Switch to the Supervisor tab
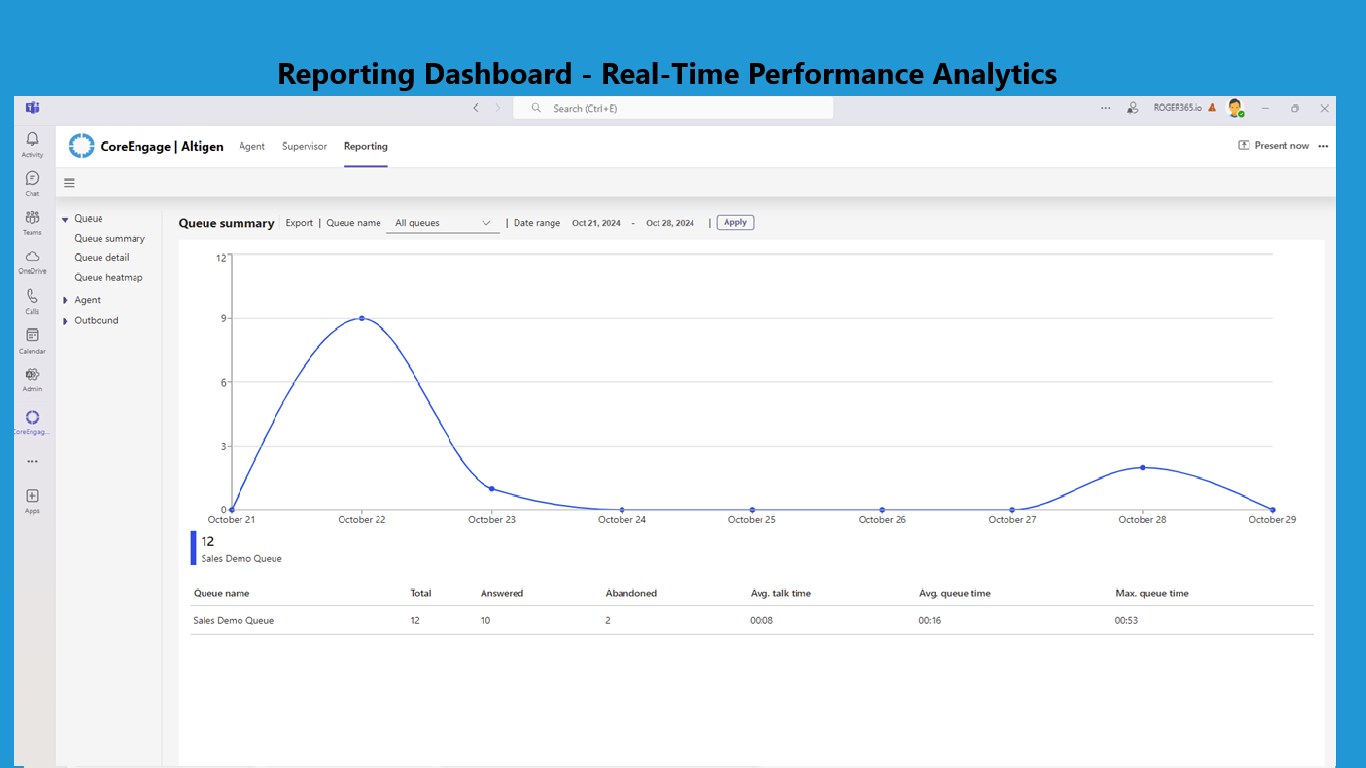 (304, 146)
